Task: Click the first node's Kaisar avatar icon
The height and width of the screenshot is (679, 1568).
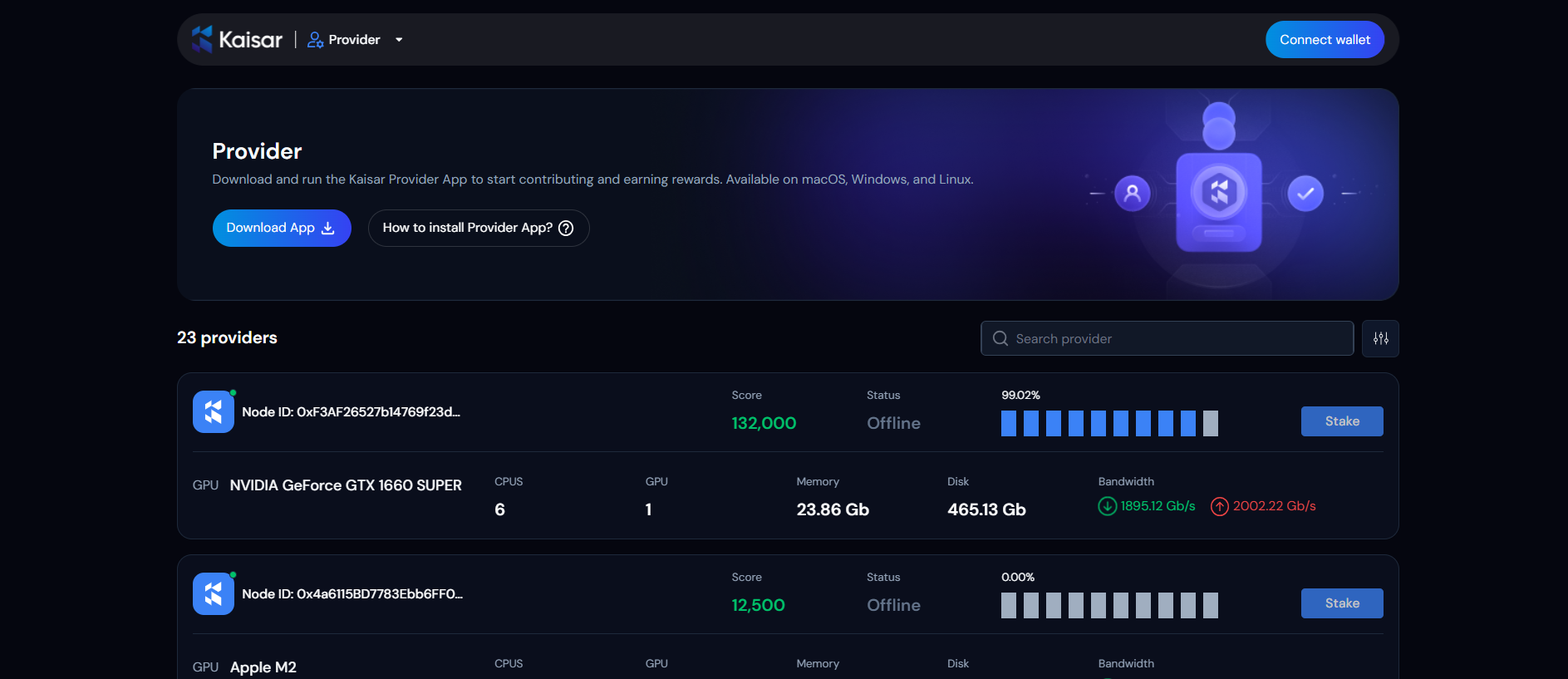Action: pos(214,412)
